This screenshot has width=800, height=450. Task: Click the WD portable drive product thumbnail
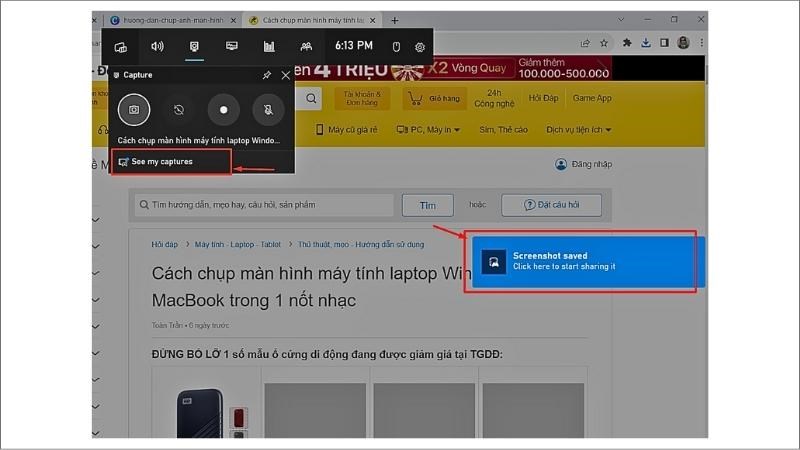coord(201,413)
